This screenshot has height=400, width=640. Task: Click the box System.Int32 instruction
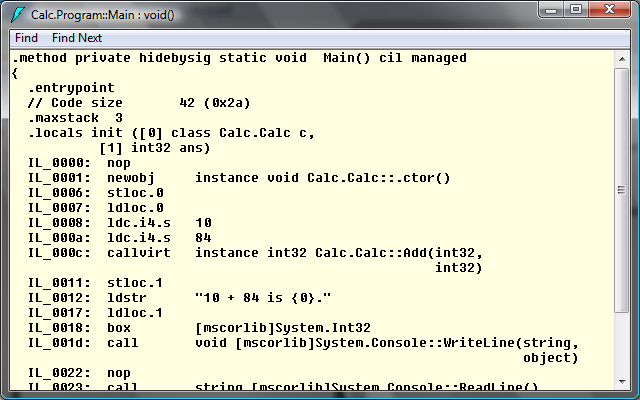coord(199,328)
